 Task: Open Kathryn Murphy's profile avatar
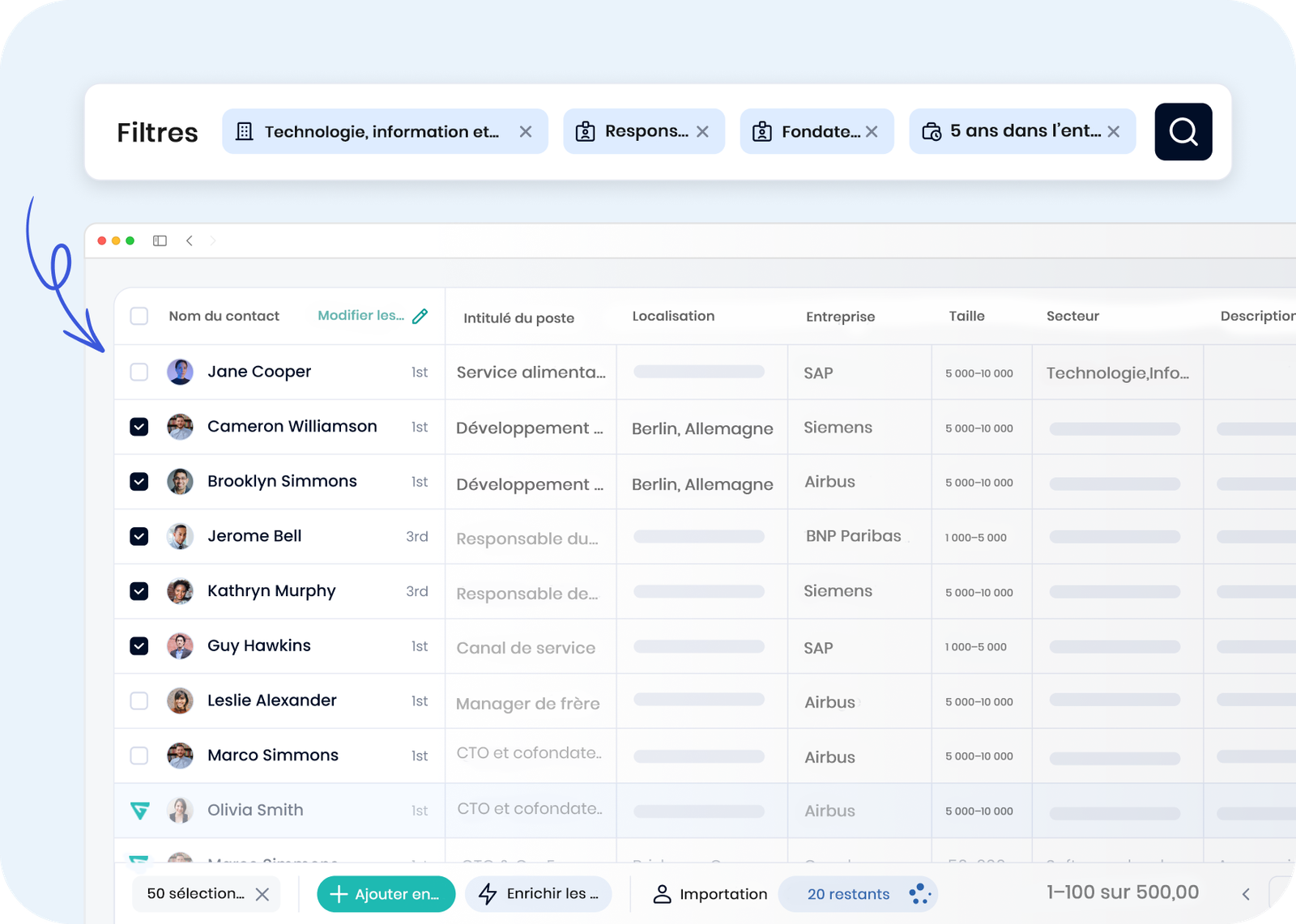pos(180,591)
